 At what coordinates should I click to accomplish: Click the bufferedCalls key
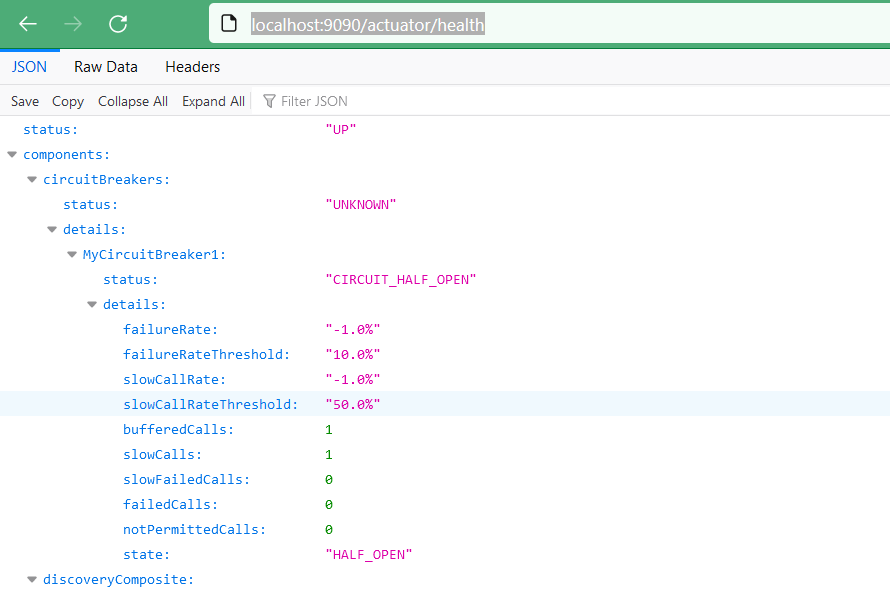click(178, 429)
